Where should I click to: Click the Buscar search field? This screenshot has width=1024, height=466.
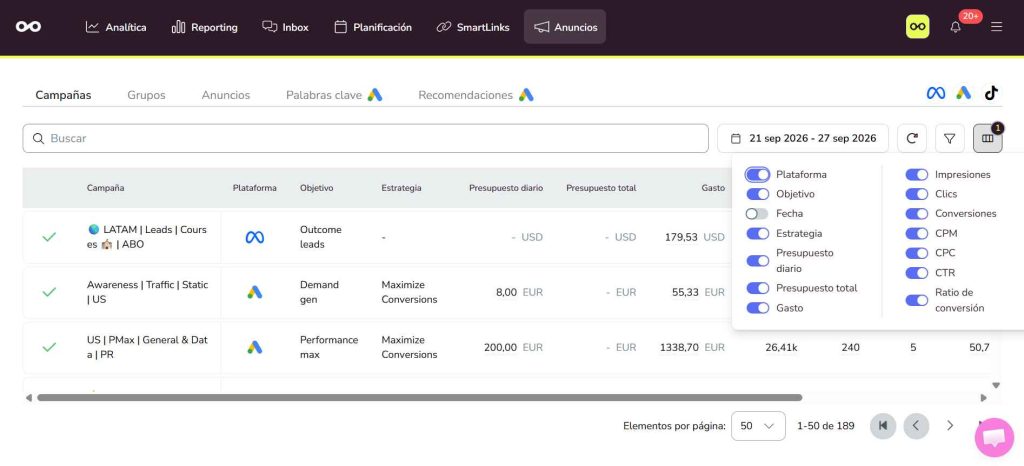(x=366, y=138)
